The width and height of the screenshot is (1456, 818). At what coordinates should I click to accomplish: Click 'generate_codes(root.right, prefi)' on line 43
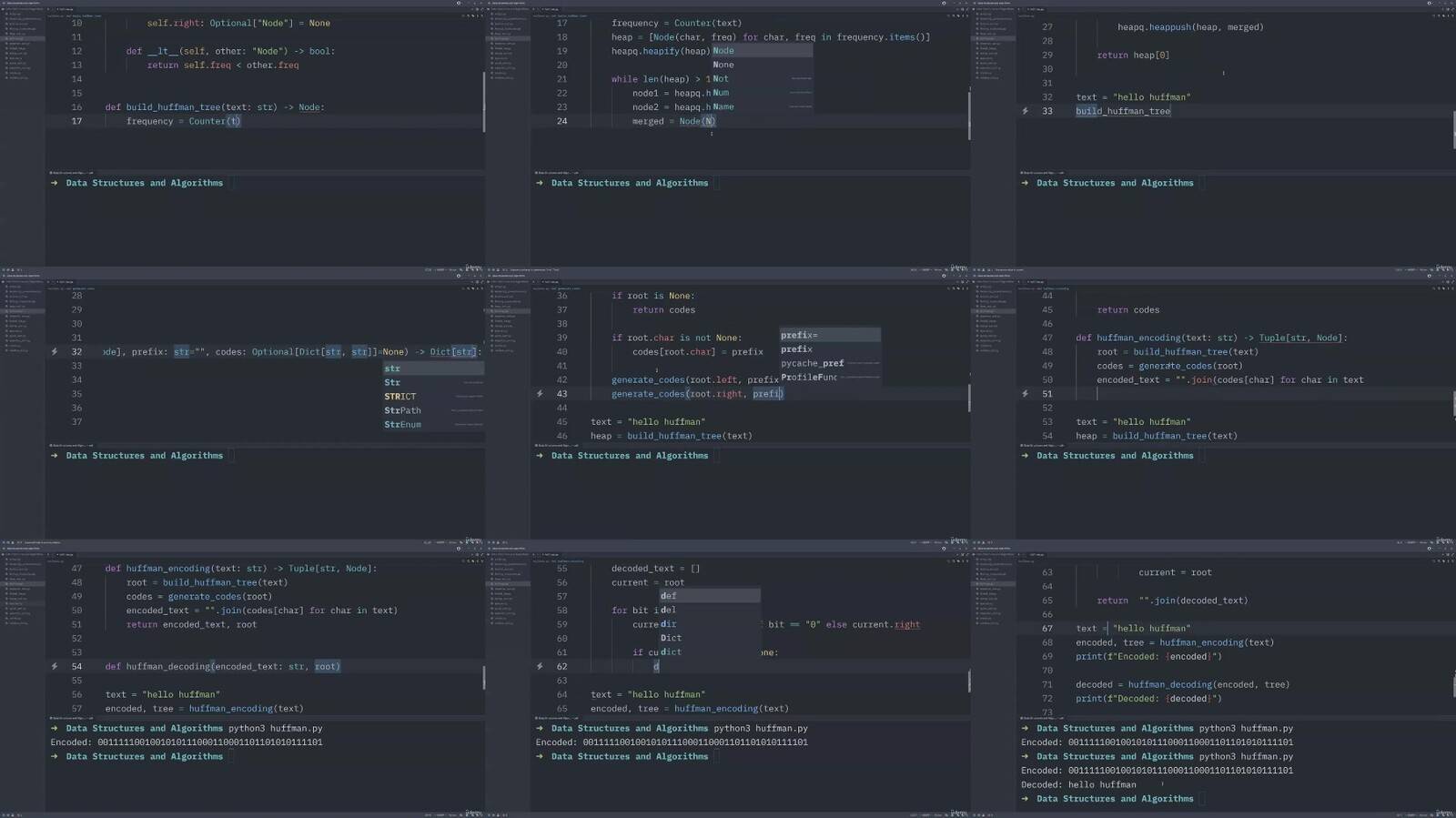tap(697, 394)
